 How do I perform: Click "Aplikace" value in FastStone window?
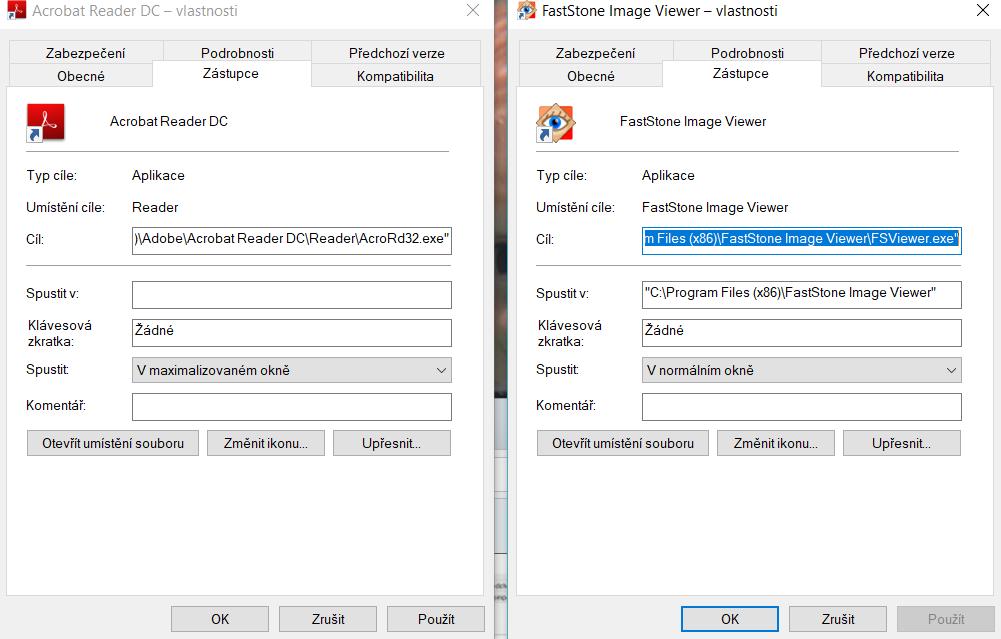pos(668,176)
